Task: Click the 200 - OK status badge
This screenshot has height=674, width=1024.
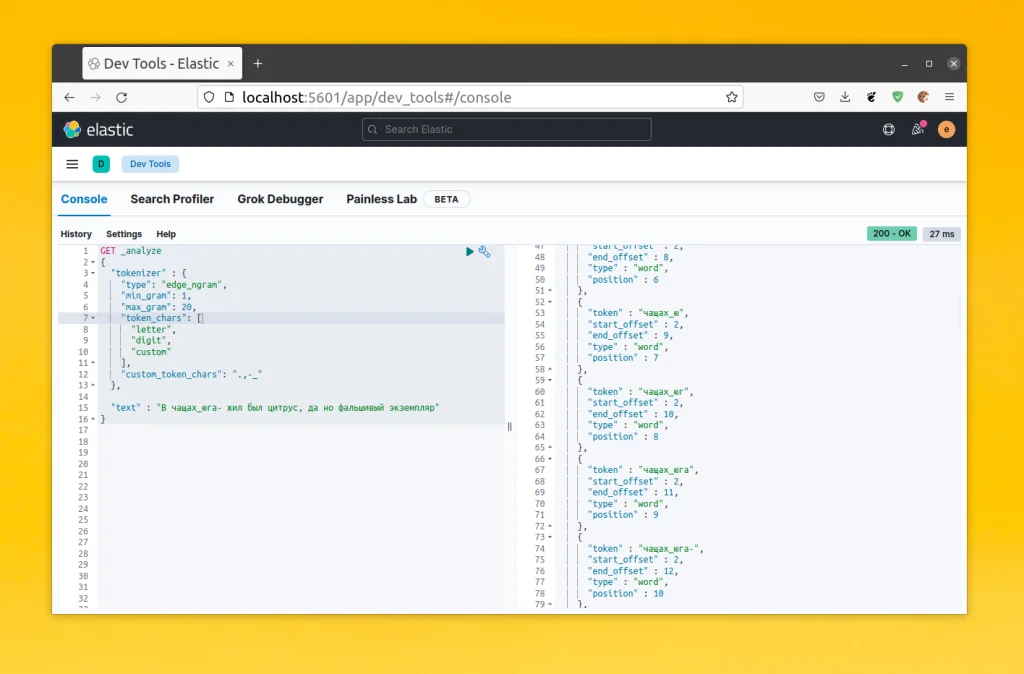Action: (x=891, y=233)
